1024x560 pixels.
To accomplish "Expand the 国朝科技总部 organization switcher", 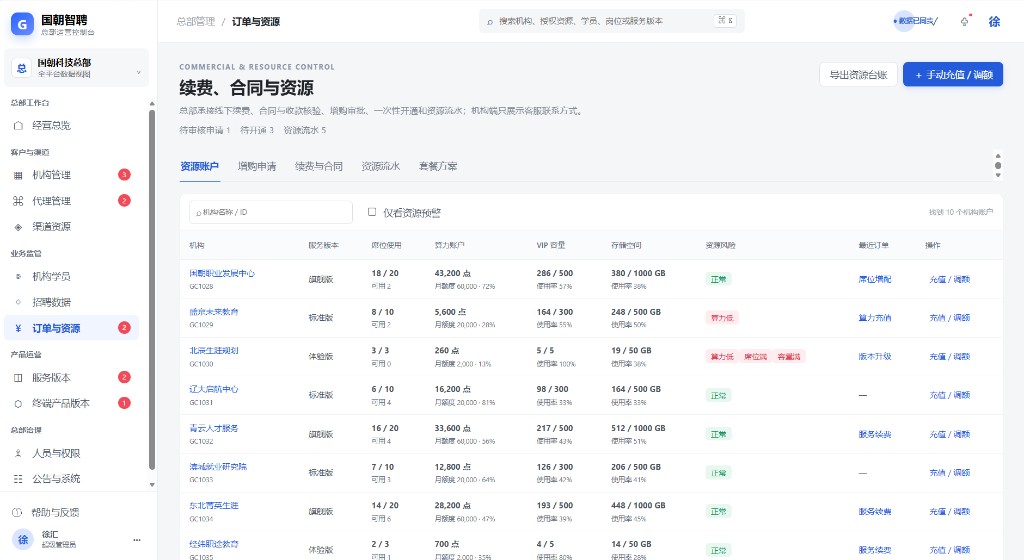I will [x=76, y=68].
